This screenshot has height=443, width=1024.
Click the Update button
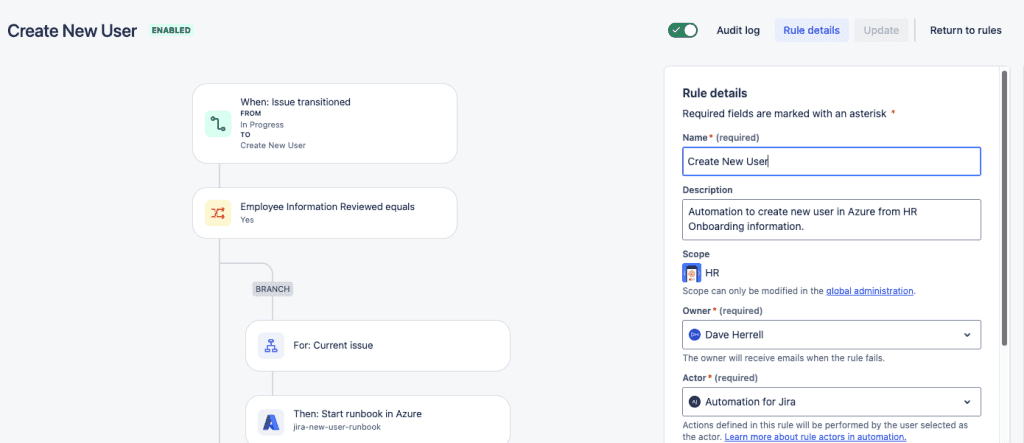click(881, 30)
